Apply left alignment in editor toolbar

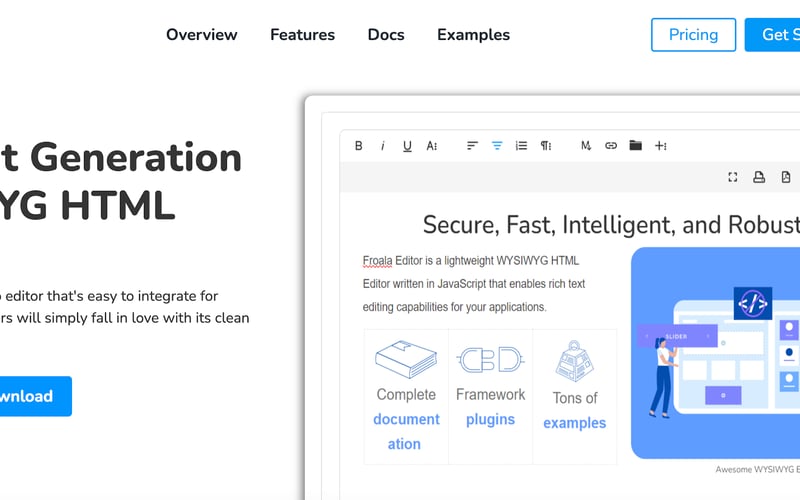pos(472,146)
